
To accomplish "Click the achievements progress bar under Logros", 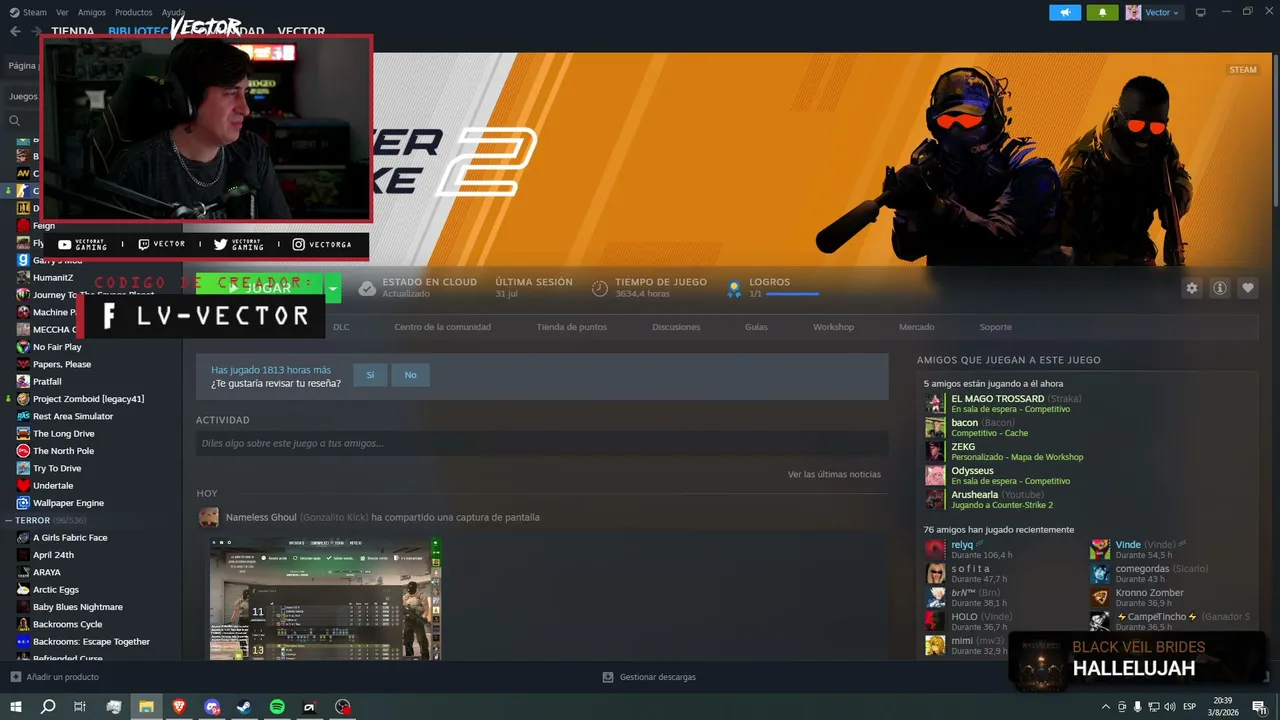I will point(792,294).
